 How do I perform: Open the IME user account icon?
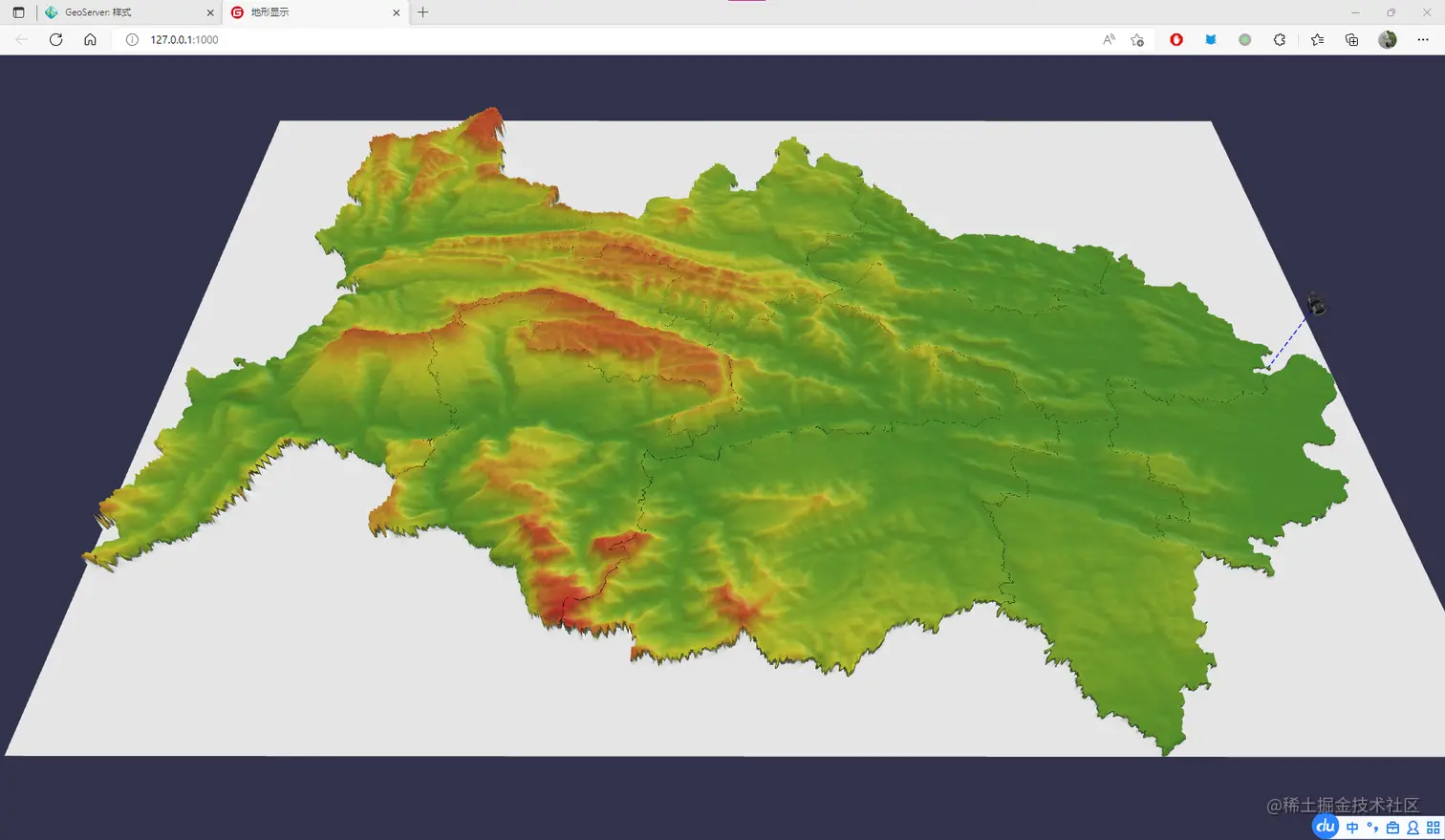[x=1413, y=828]
